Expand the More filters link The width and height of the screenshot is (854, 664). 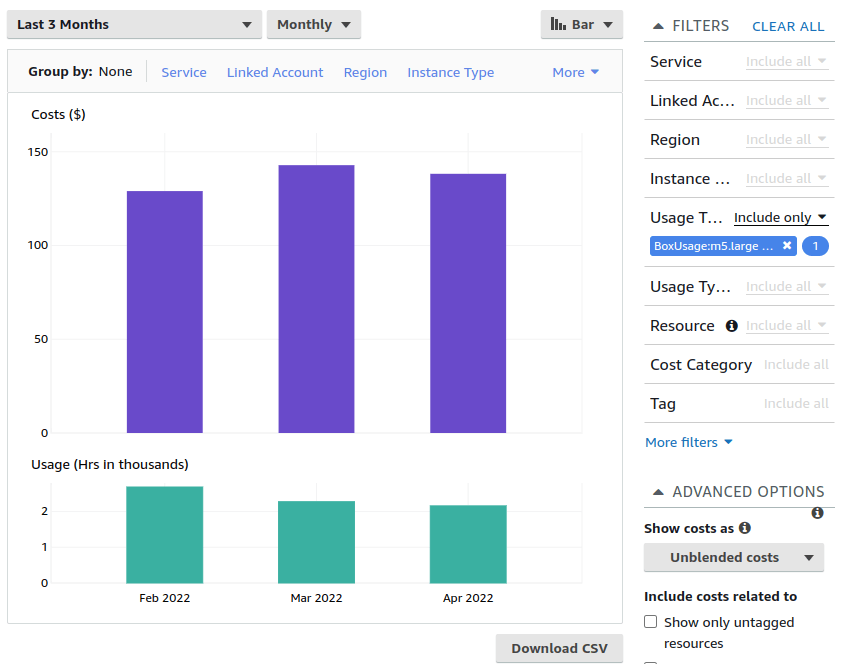tap(689, 442)
